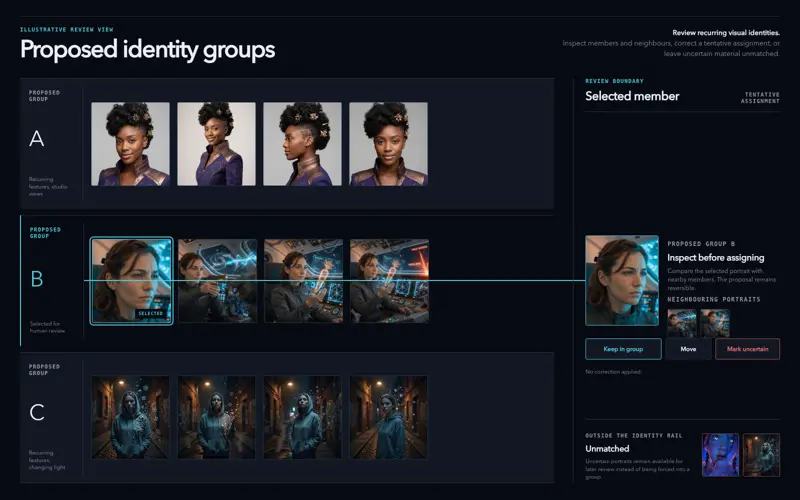Click the 'No correction applied.' status text
The width and height of the screenshot is (800, 500).
point(613,372)
